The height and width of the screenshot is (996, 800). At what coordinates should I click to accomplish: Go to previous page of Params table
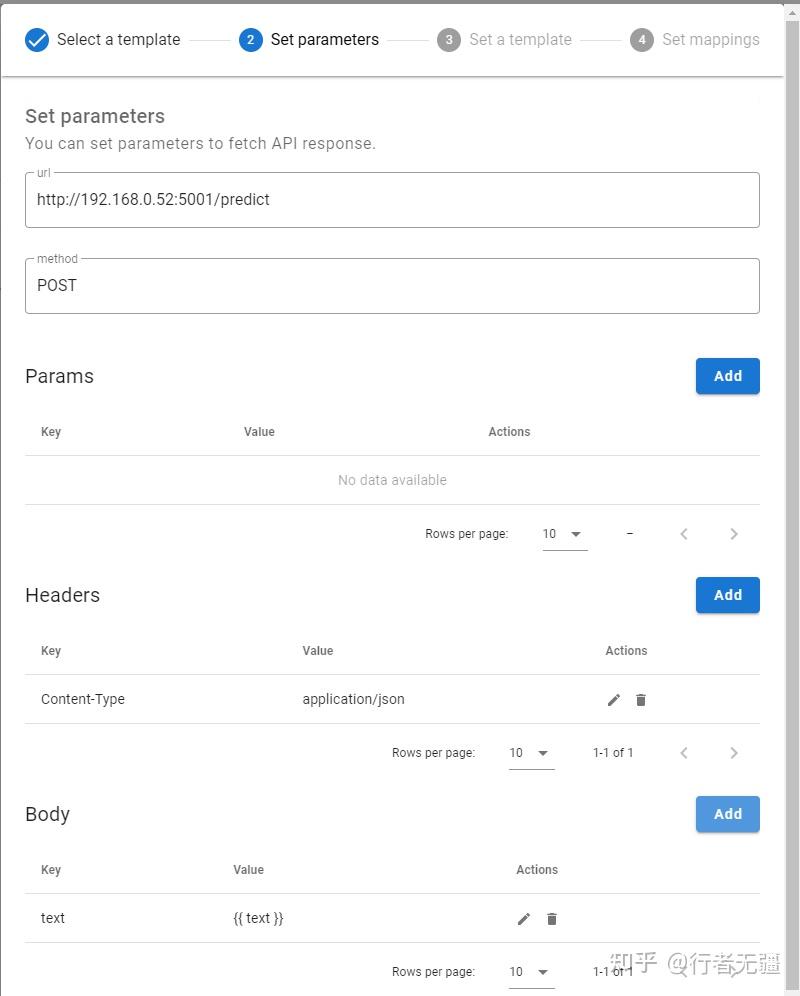(684, 534)
